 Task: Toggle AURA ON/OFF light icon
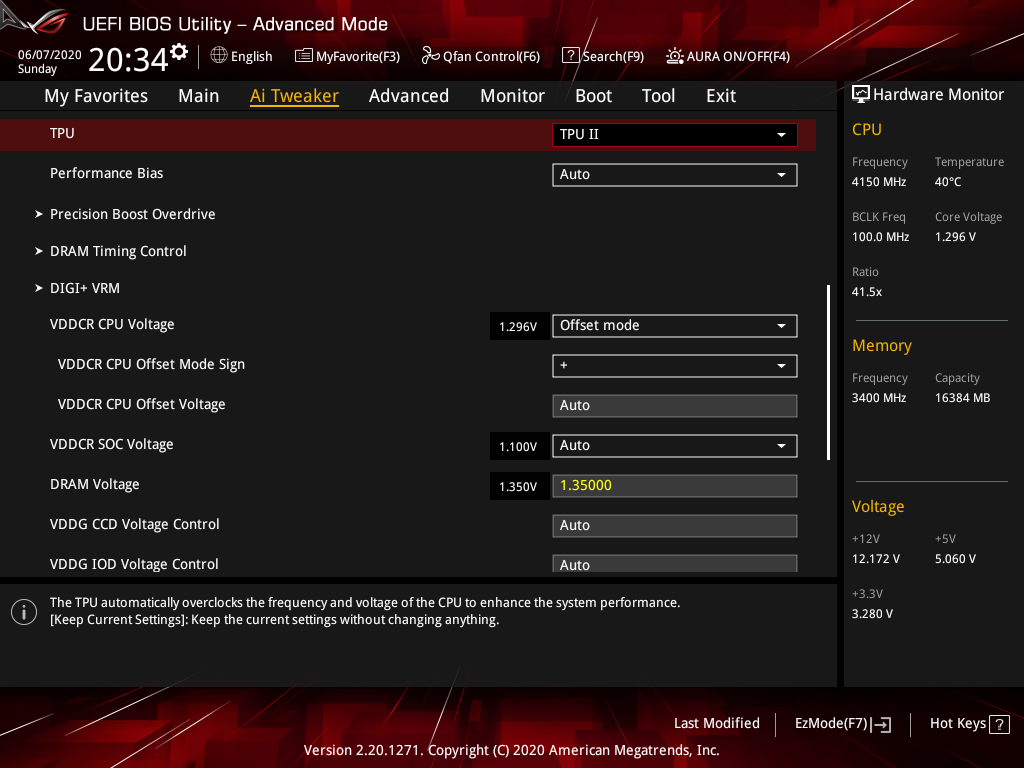pyautogui.click(x=675, y=56)
